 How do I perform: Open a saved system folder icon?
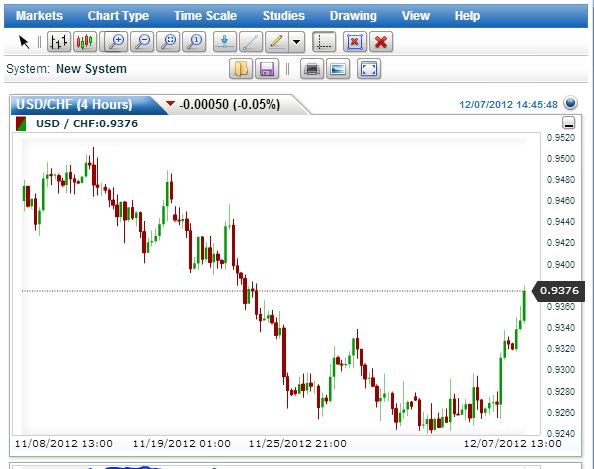click(x=241, y=69)
